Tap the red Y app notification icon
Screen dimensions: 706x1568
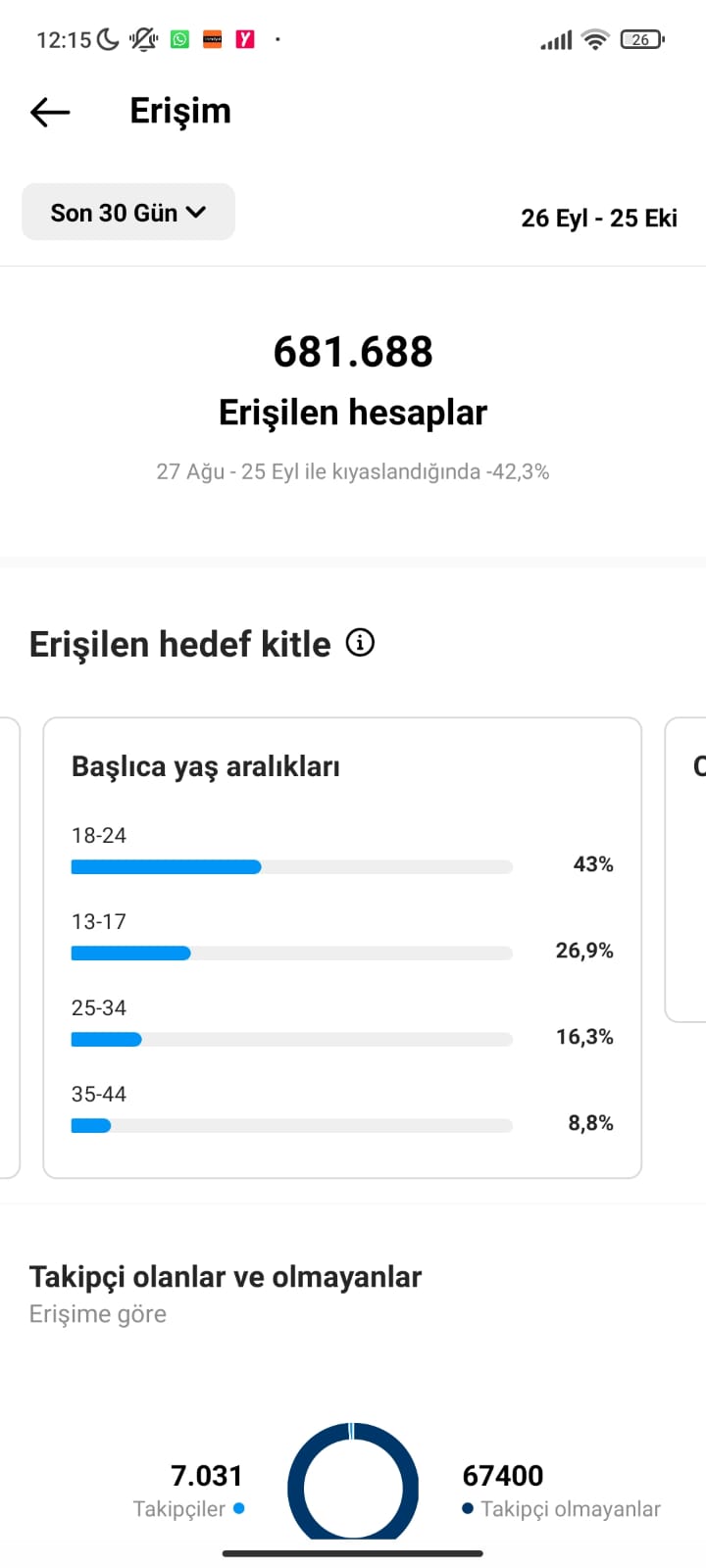(x=245, y=39)
